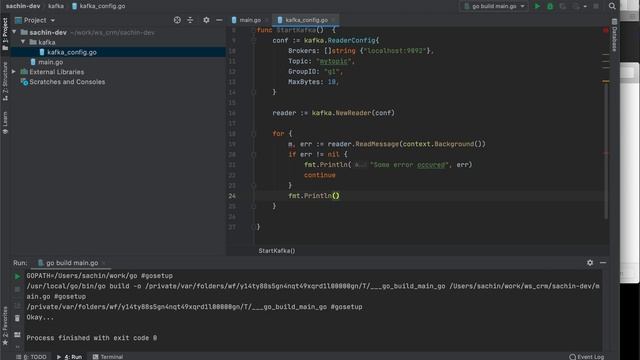Click the layout icon in Run sidebar
This screenshot has height=360, width=640.
17,334
